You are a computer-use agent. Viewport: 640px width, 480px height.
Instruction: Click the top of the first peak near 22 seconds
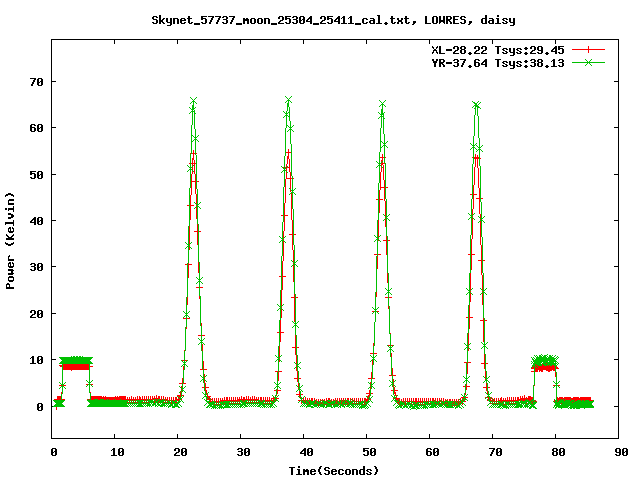coord(193,101)
